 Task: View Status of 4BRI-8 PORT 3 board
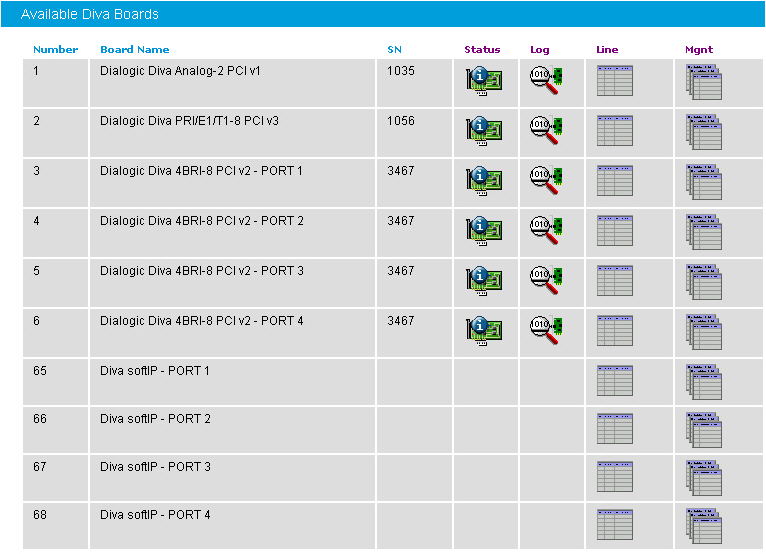point(484,281)
